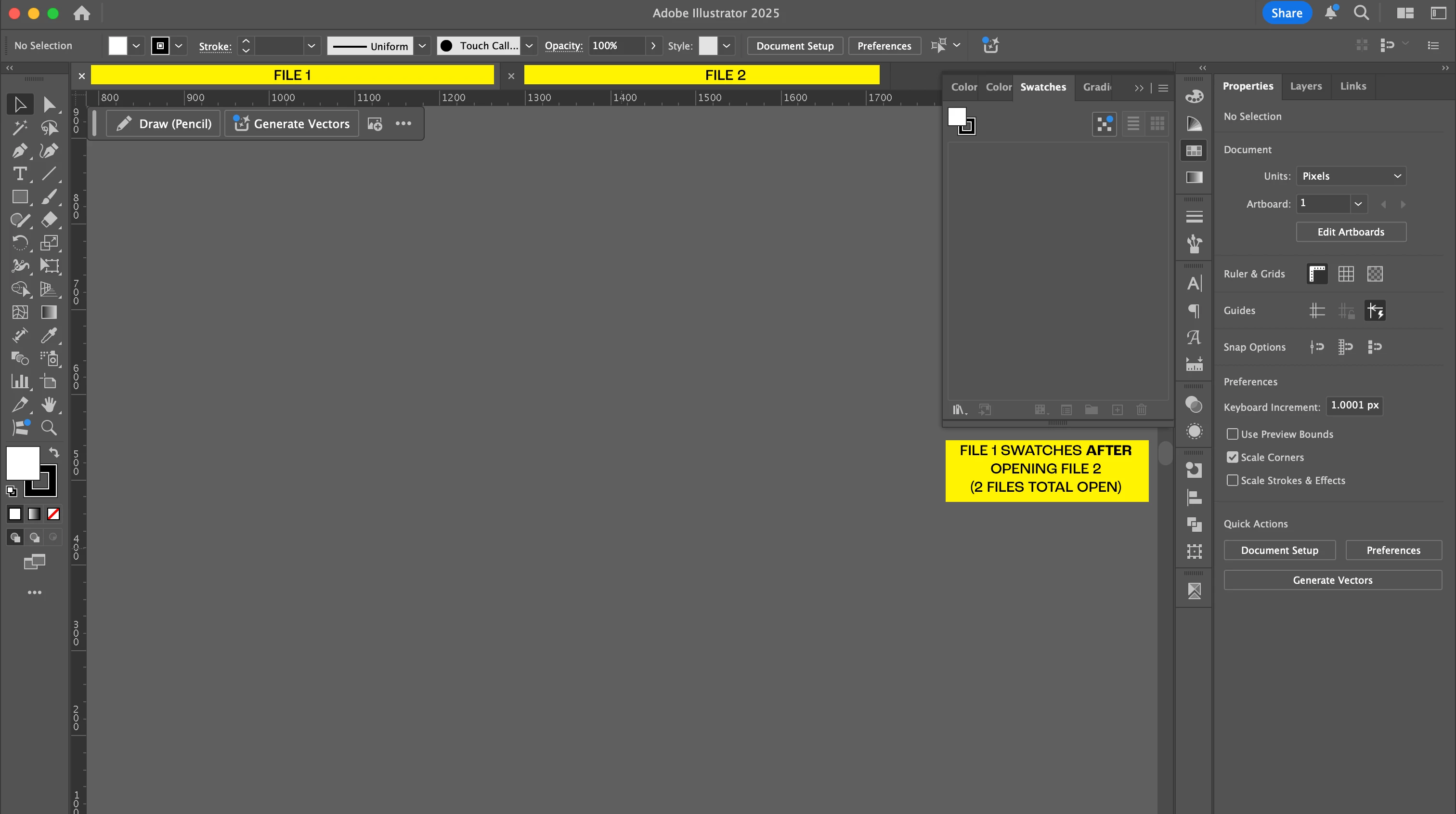1456x814 pixels.
Task: Click the swap fill and stroke arrow
Action: 54,452
